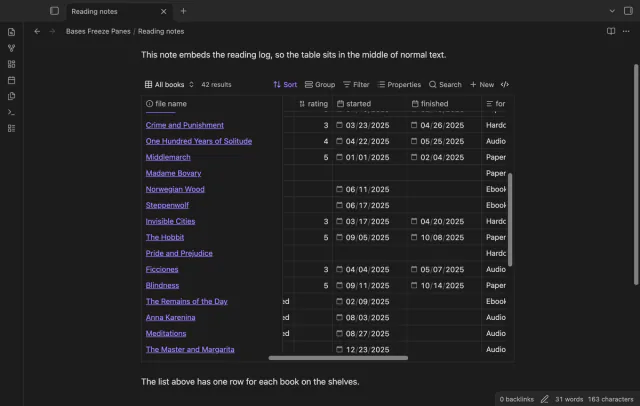This screenshot has height=406, width=640.
Task: Toggle the right sidebar panel icon
Action: [628, 11]
